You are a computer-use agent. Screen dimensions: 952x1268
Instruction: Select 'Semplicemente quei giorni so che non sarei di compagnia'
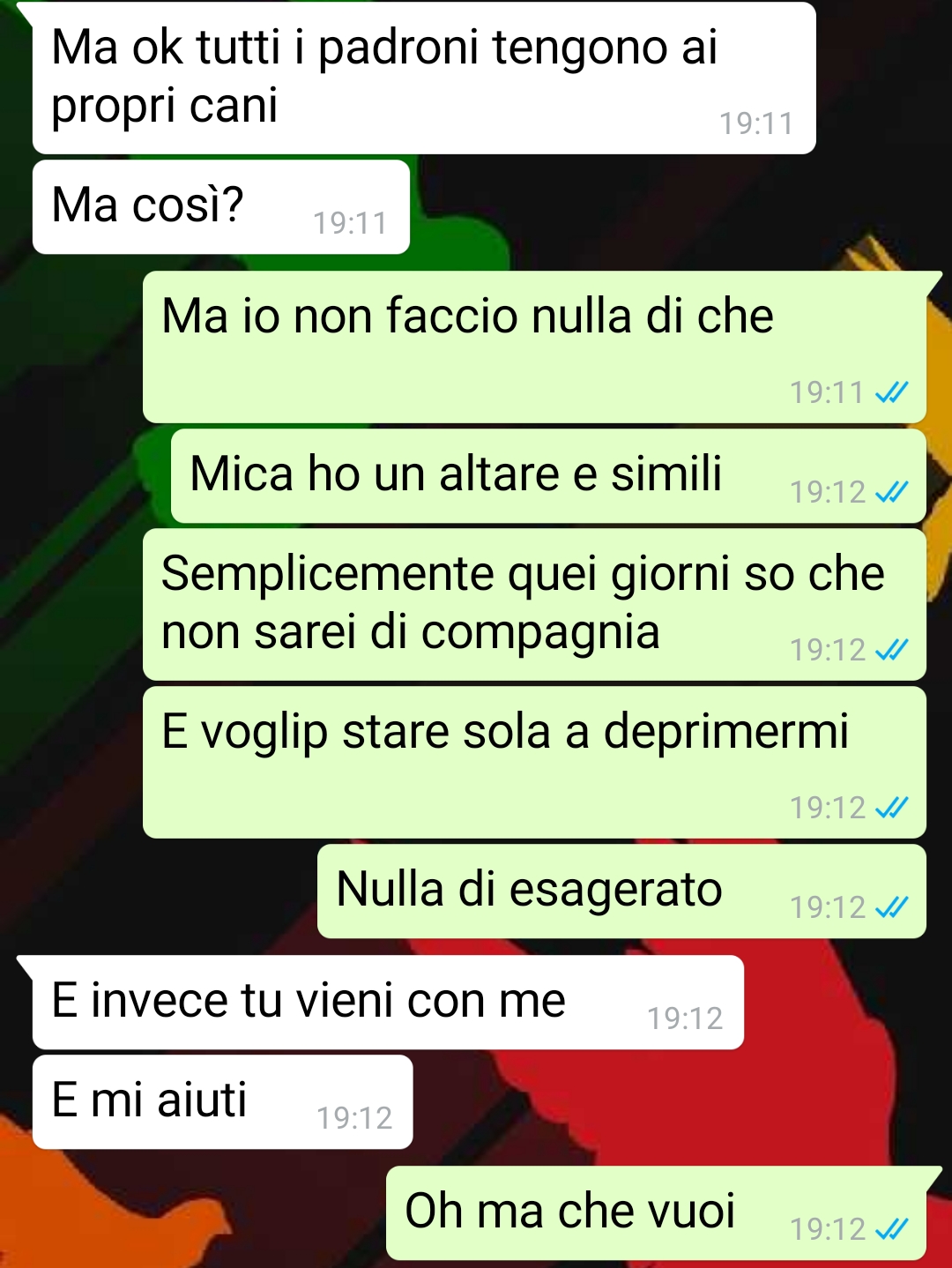coord(534,605)
